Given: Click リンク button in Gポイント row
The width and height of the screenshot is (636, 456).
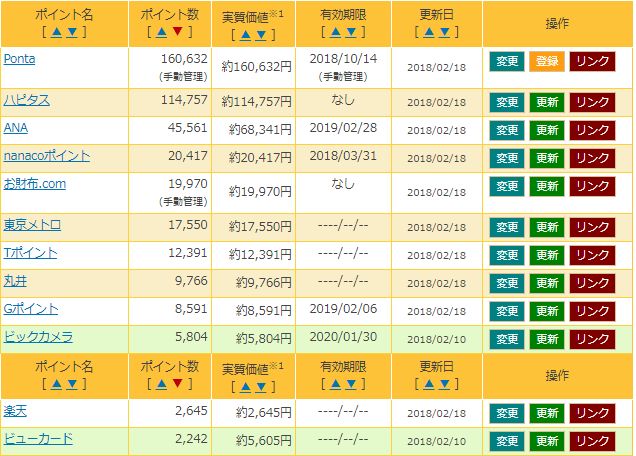Looking at the screenshot, I should tap(592, 311).
